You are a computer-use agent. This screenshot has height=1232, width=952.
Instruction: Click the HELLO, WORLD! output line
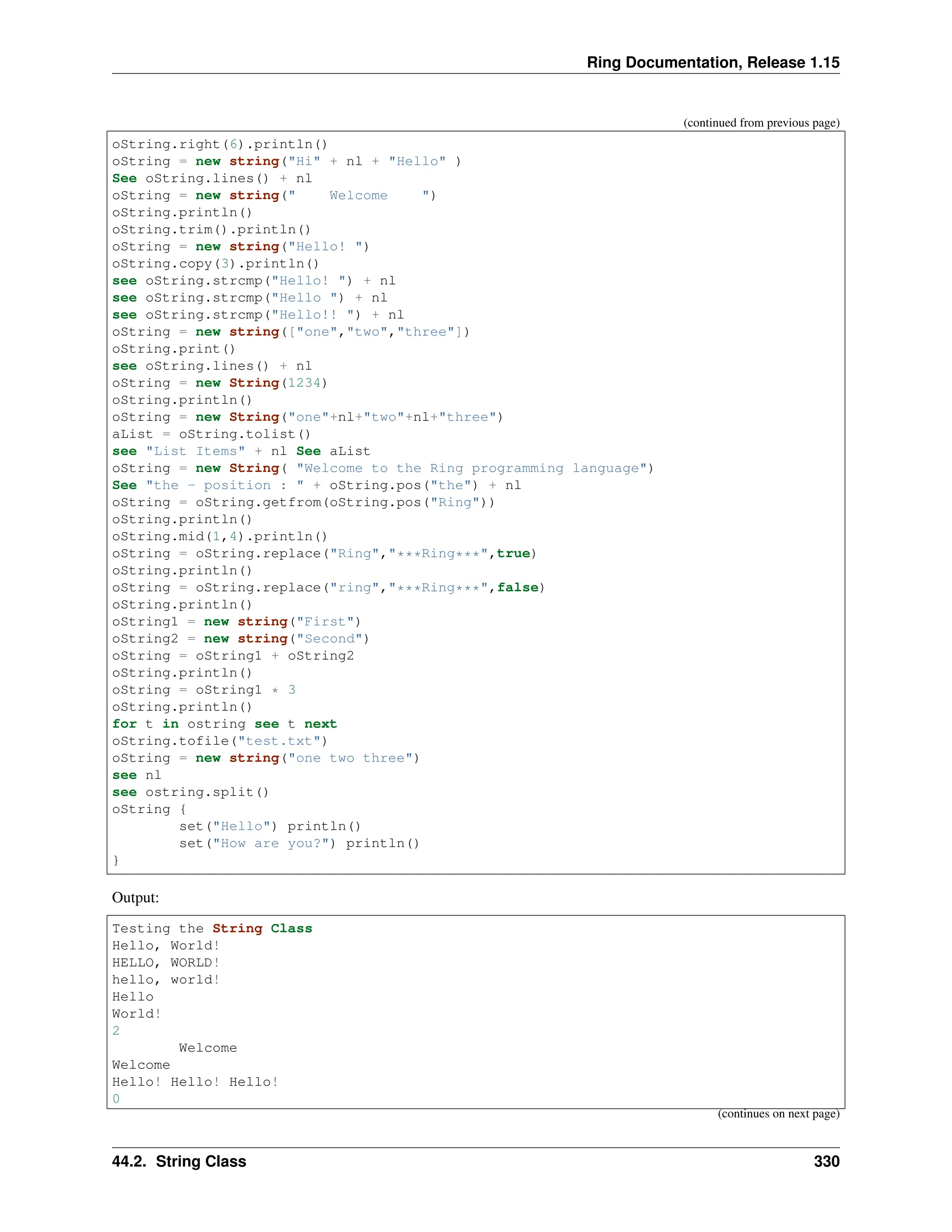pos(166,963)
